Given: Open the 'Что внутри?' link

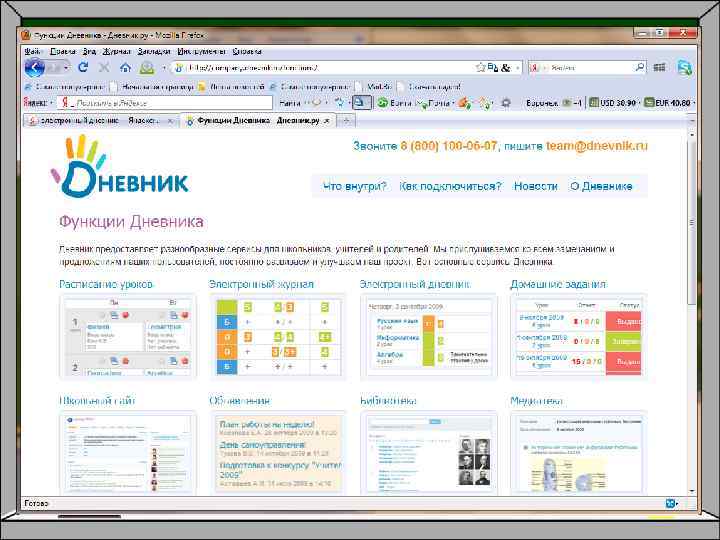Looking at the screenshot, I should pyautogui.click(x=354, y=186).
